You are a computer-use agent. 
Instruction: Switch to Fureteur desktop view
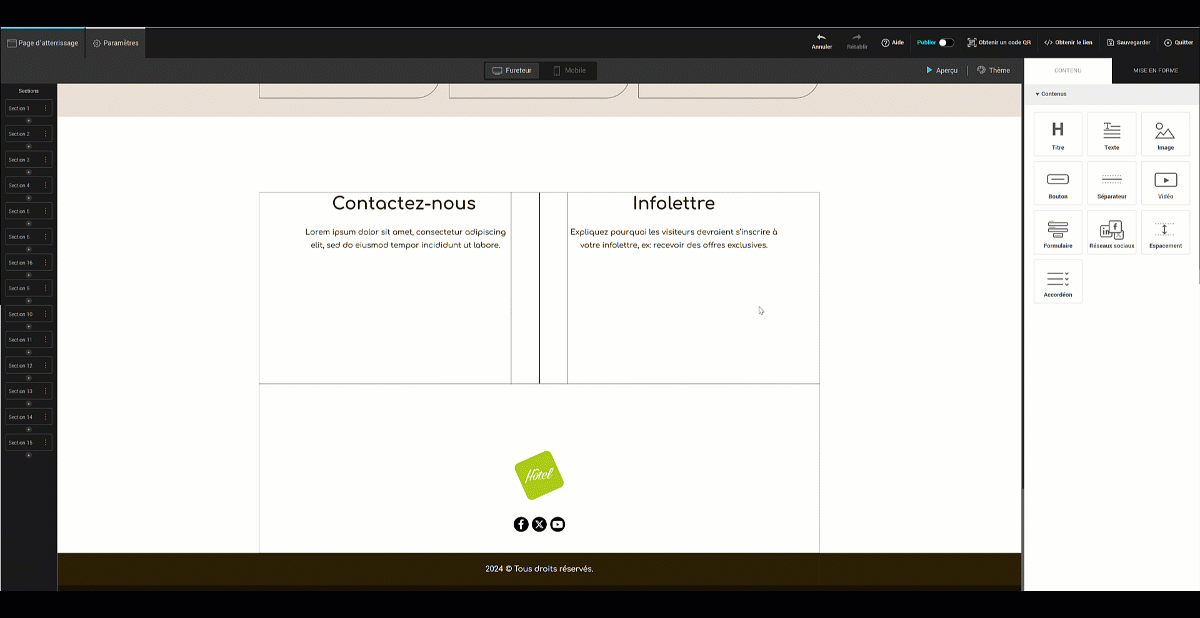(x=512, y=70)
